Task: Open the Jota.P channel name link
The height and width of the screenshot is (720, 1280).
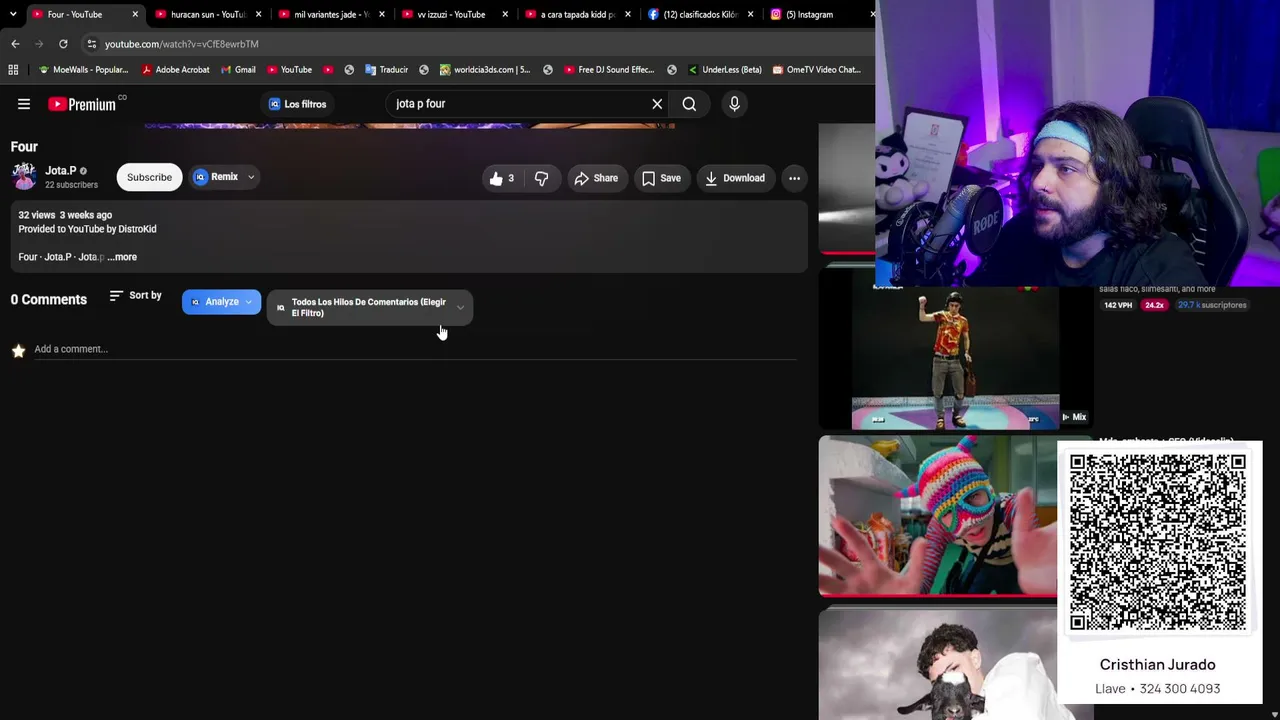Action: tap(60, 171)
